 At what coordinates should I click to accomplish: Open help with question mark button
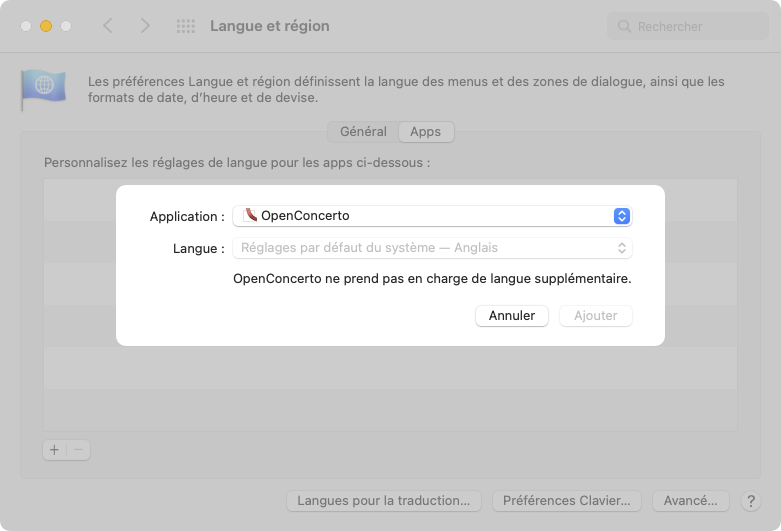tap(751, 501)
